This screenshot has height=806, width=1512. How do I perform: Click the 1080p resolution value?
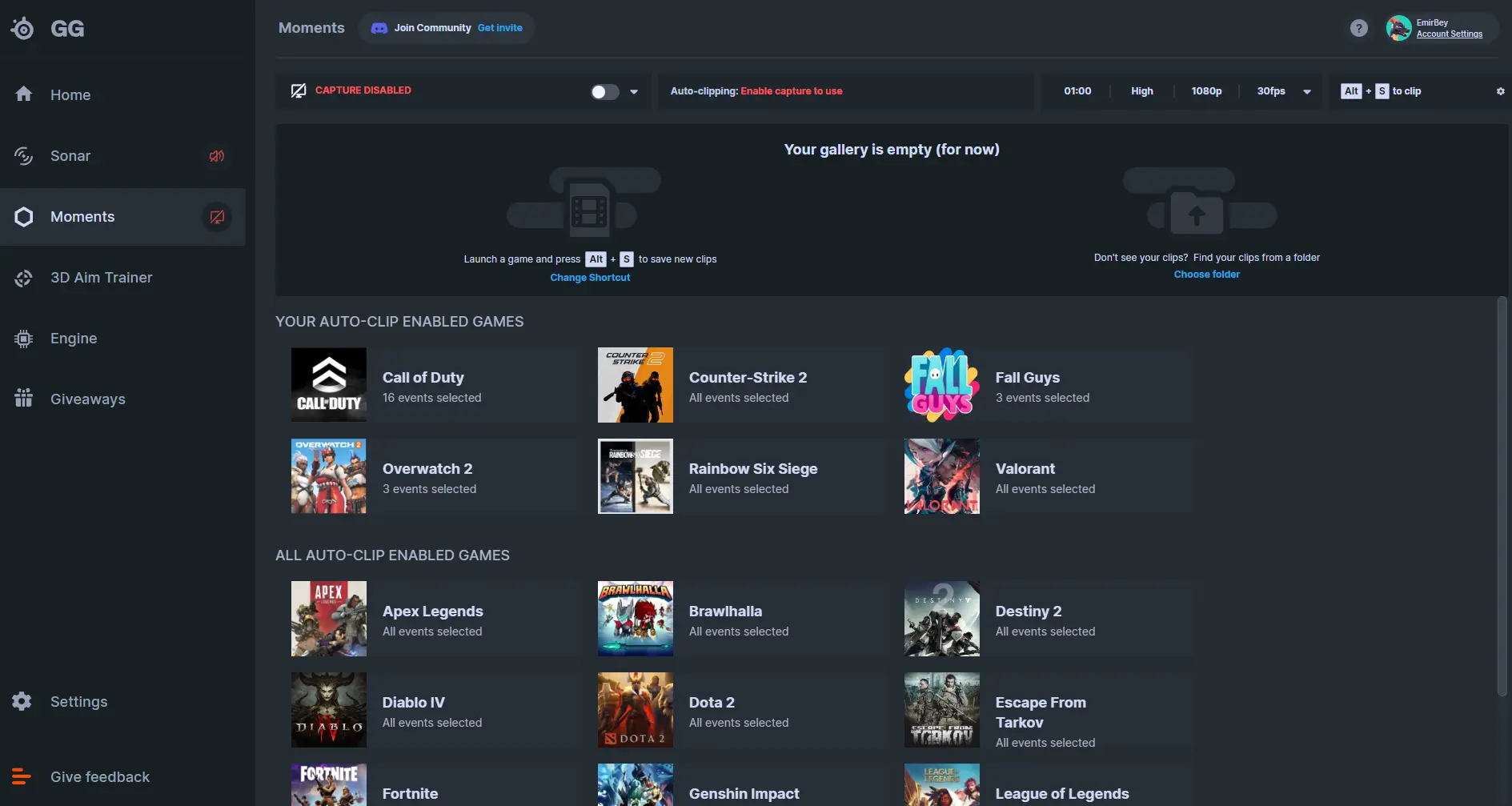1206,91
